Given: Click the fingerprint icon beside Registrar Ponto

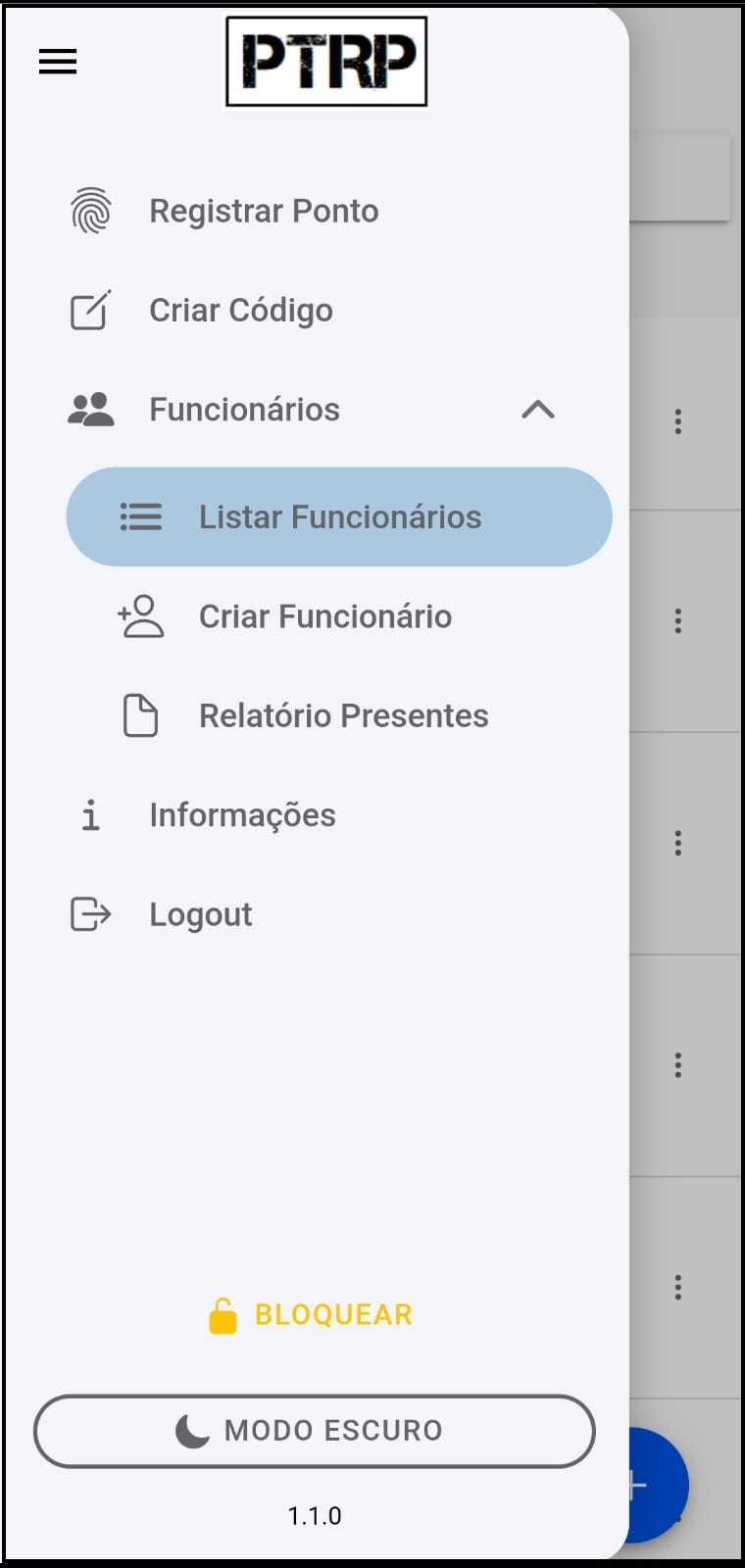Looking at the screenshot, I should coord(91,211).
